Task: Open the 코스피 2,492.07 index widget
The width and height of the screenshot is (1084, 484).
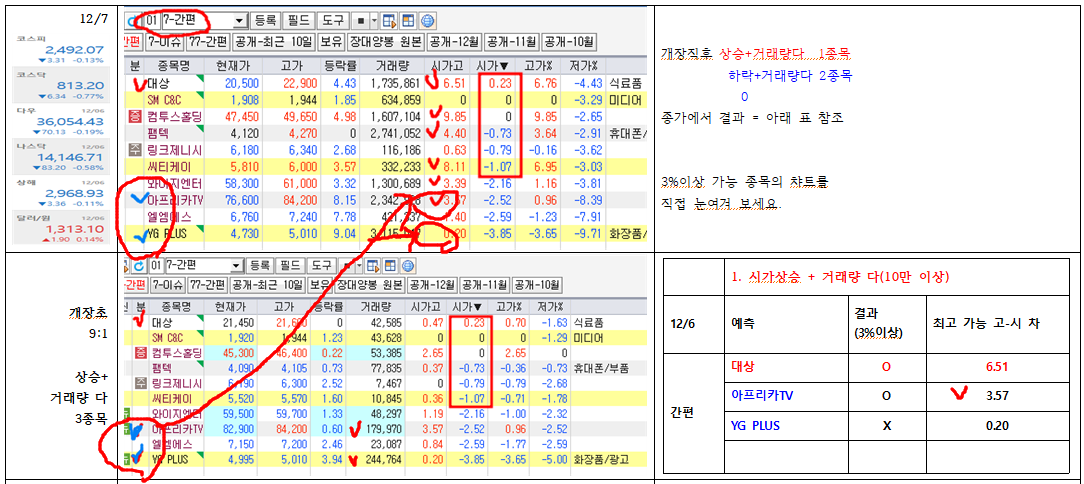Action: (x=62, y=47)
